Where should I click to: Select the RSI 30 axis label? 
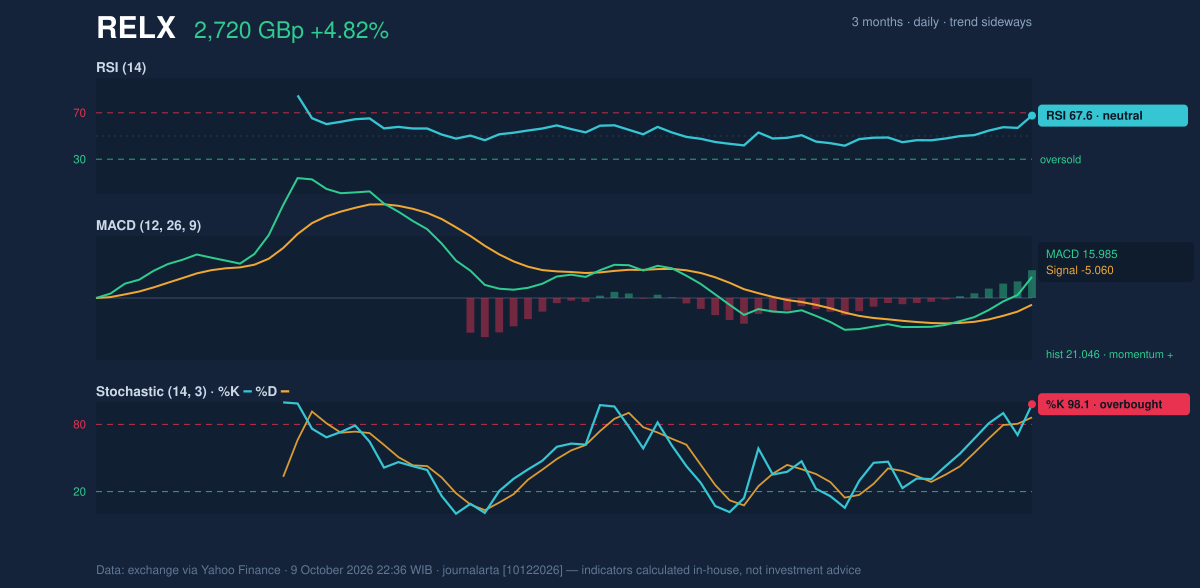coord(79,160)
